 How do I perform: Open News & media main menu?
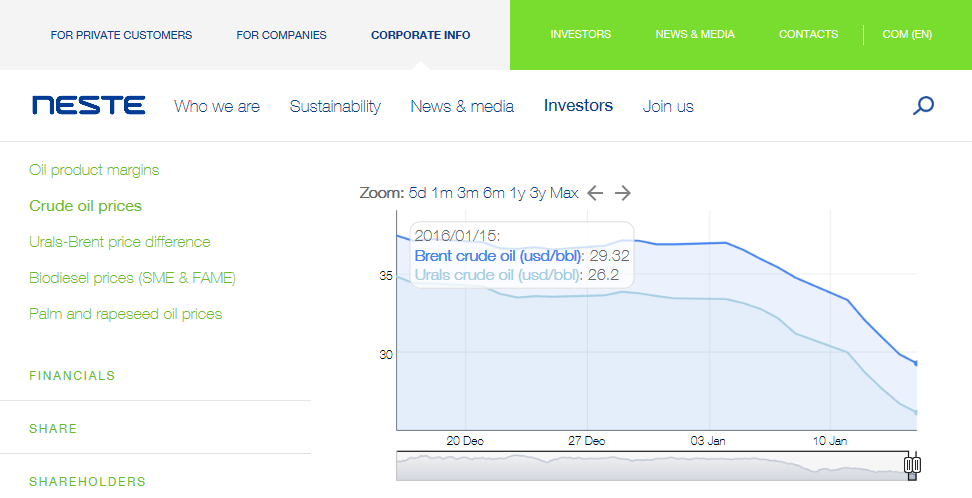point(462,106)
